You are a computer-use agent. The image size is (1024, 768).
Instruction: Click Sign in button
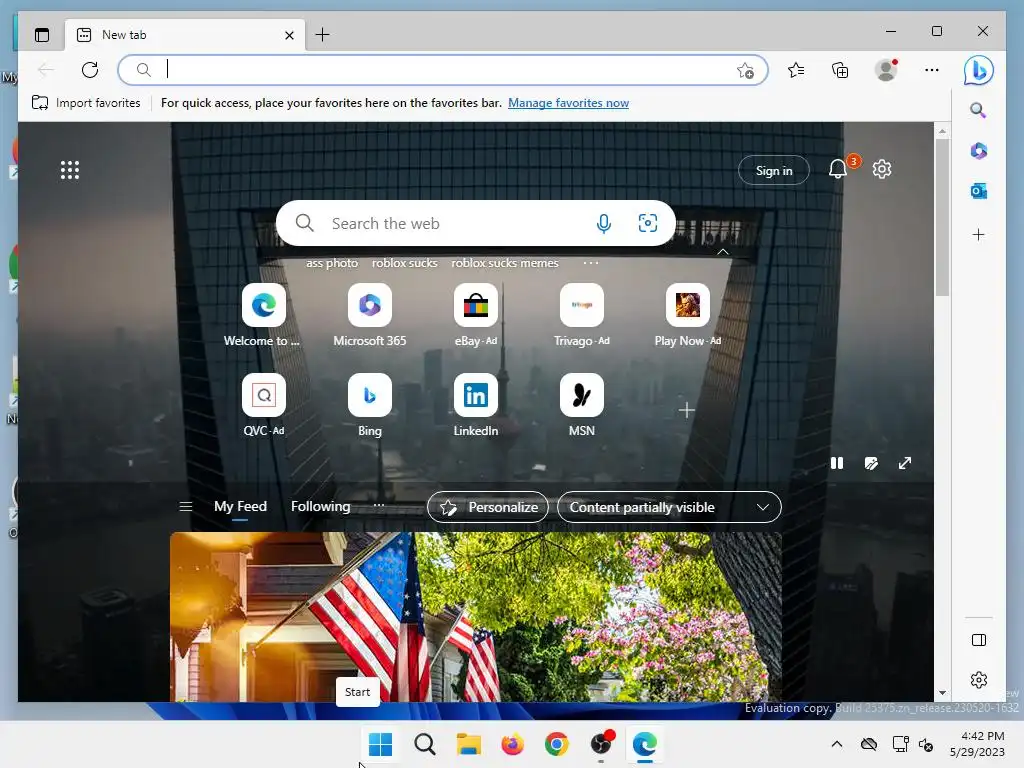click(x=774, y=170)
